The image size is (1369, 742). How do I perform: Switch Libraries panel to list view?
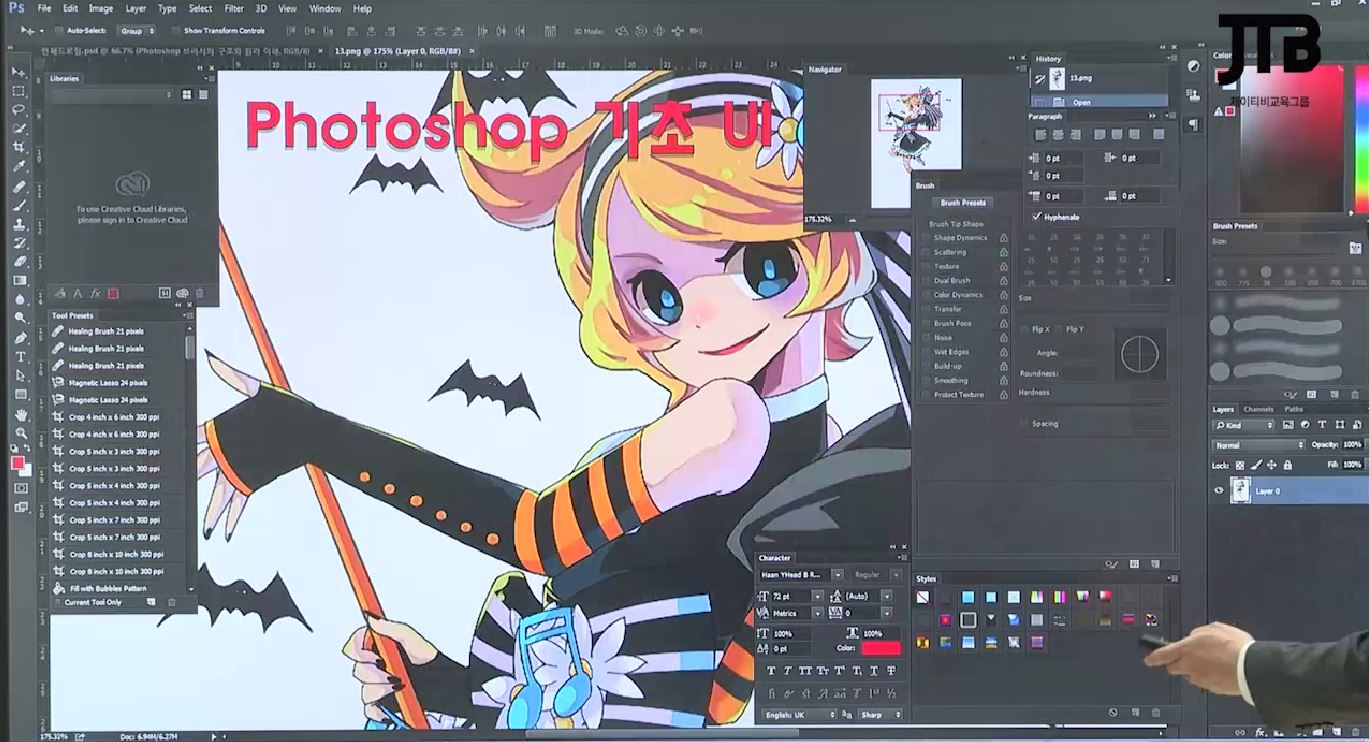(203, 95)
